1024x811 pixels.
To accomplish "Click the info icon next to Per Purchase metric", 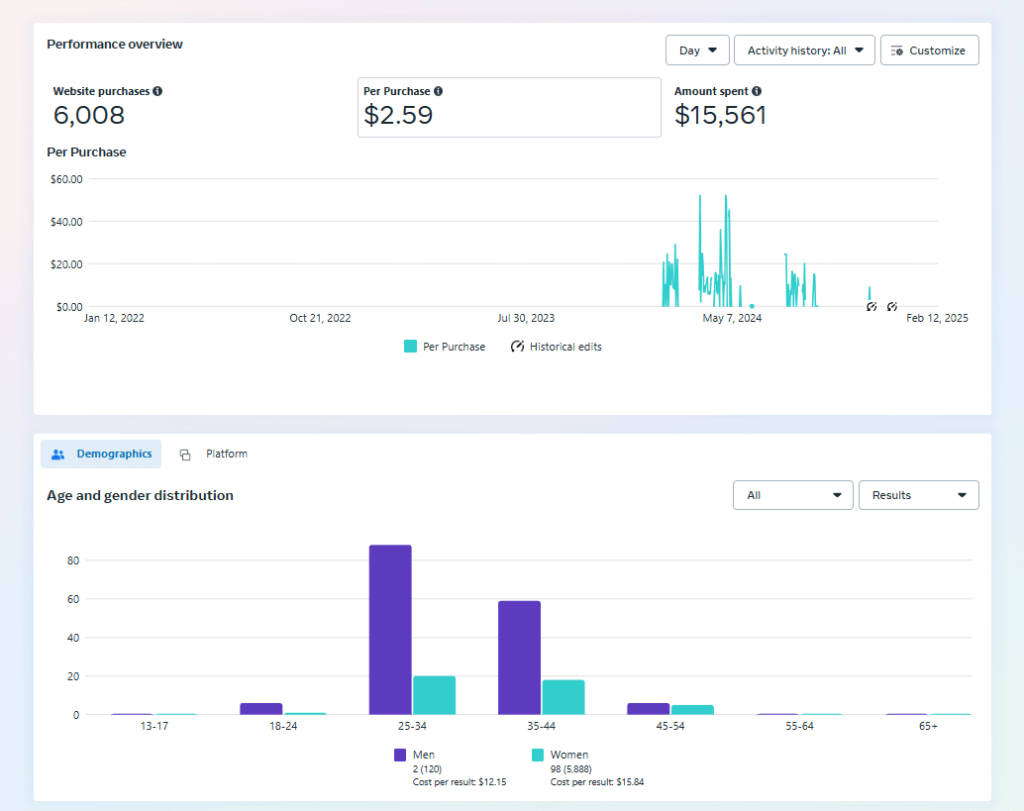I will pos(438,91).
